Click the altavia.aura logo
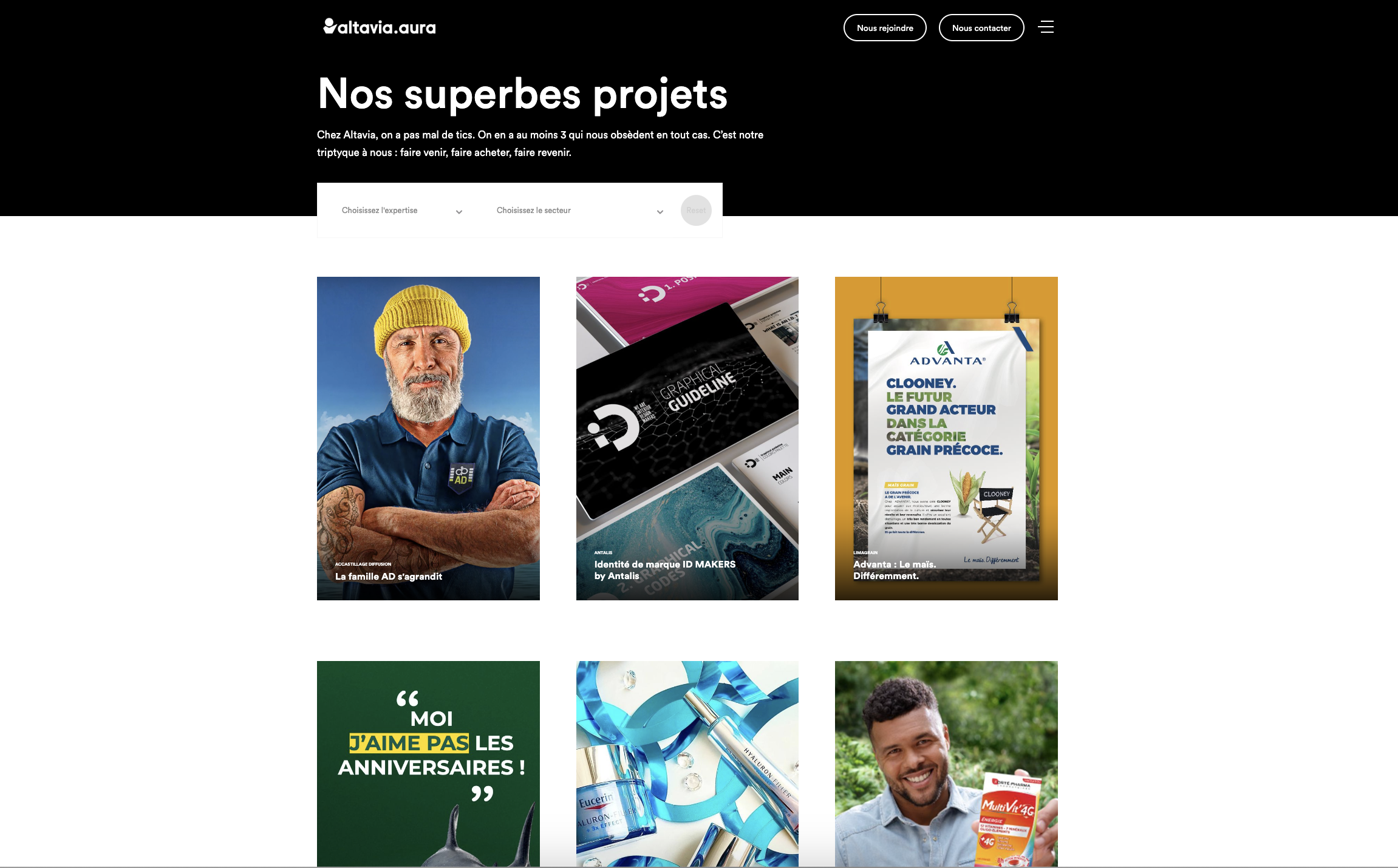The width and height of the screenshot is (1398, 868). [x=380, y=27]
